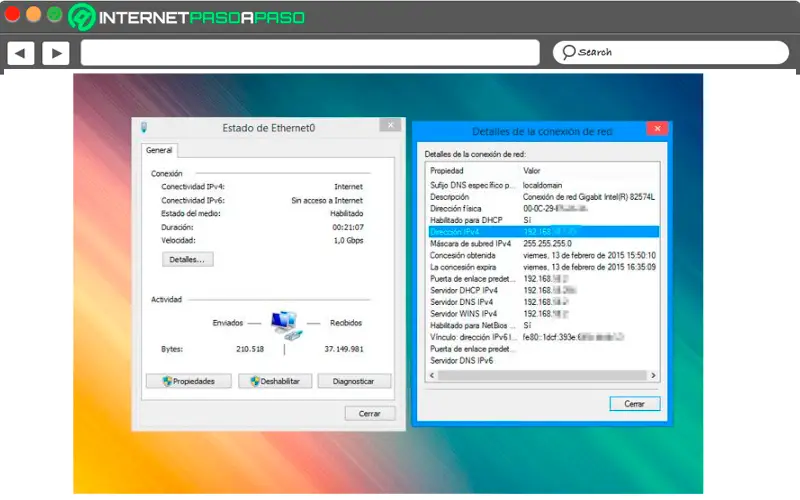This screenshot has width=800, height=500.
Task: Click Cerrar in network details dialog
Action: click(635, 404)
